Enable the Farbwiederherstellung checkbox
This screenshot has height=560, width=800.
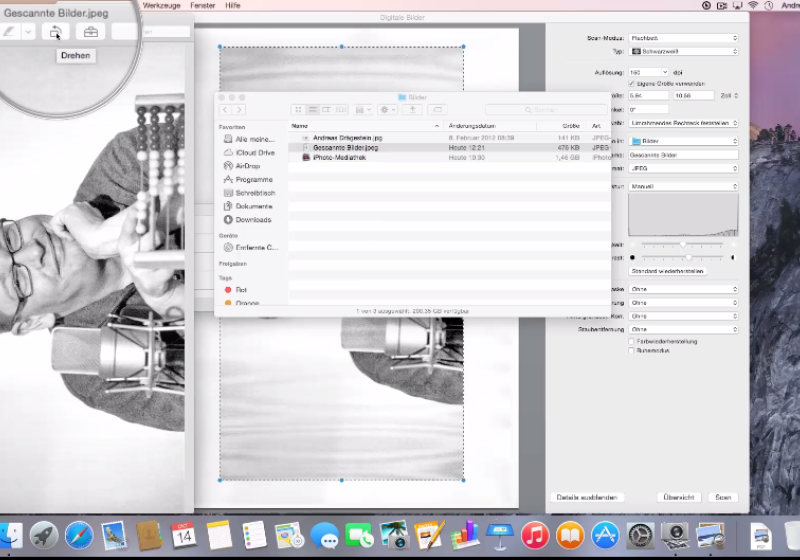pyautogui.click(x=631, y=341)
